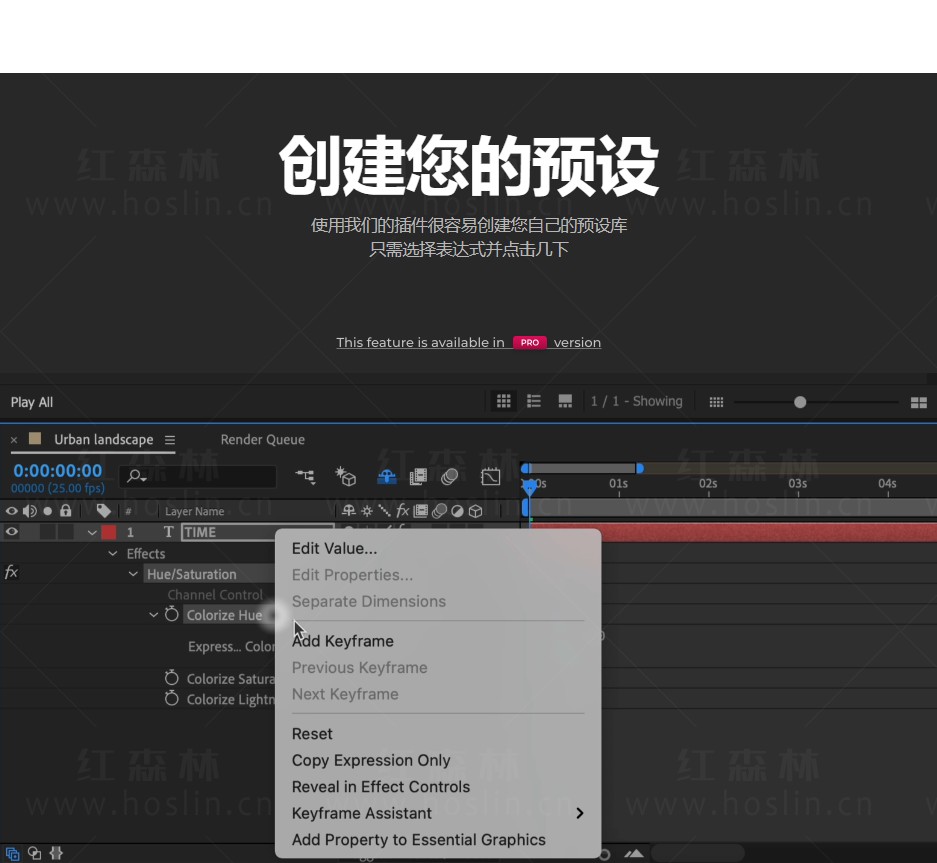
Task: Switch to the Render Queue tab
Action: pyautogui.click(x=262, y=440)
